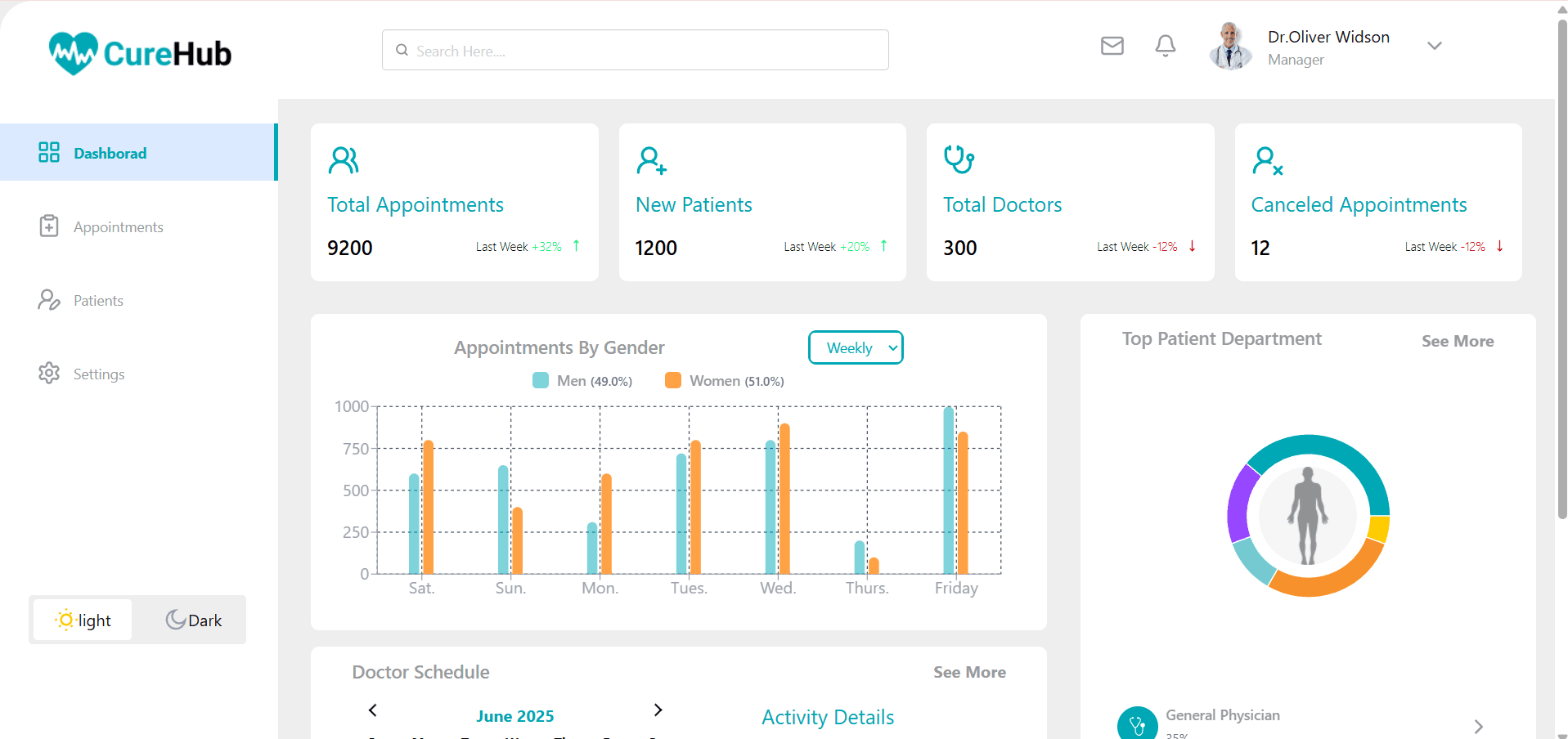
Task: Click the Appointments By Gender heading
Action: tap(559, 347)
